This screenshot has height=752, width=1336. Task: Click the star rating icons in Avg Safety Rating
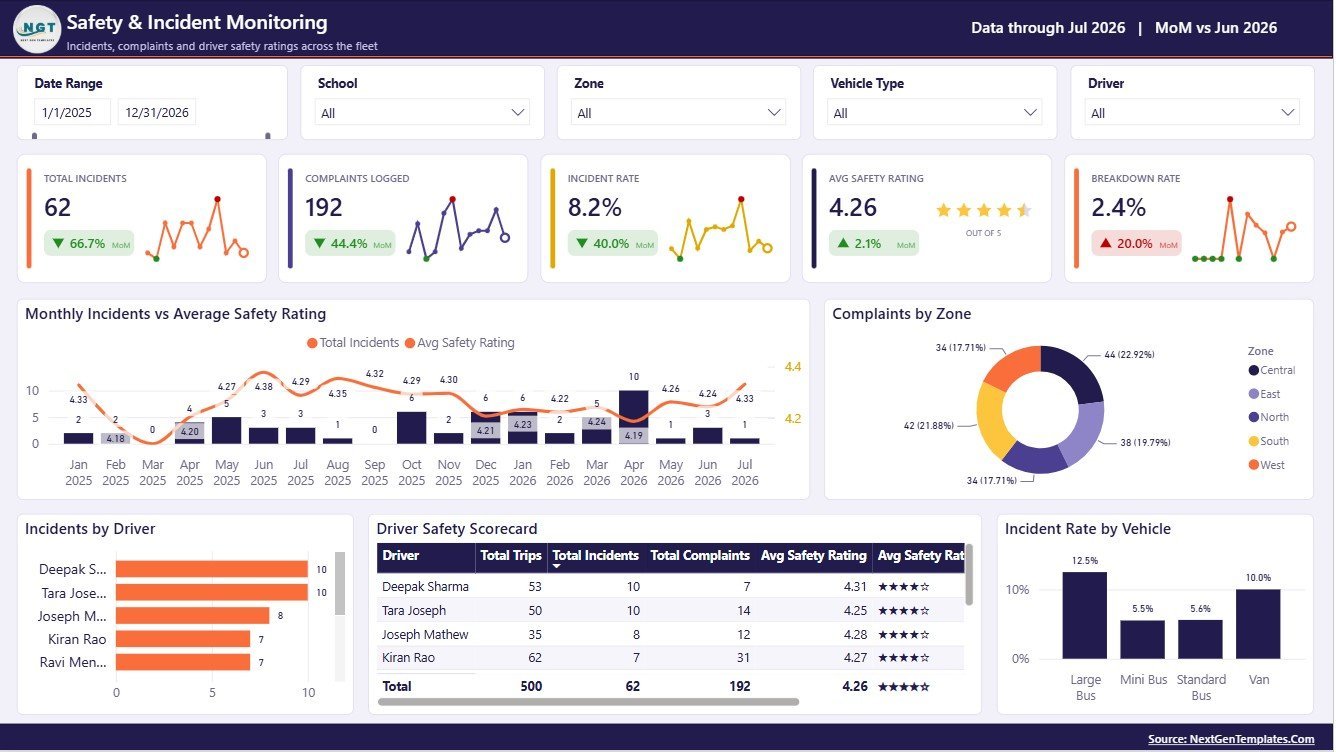[983, 211]
